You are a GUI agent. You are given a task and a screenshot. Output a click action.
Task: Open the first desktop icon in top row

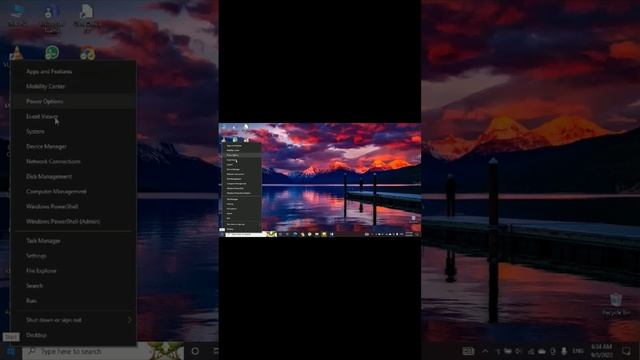coord(17,16)
